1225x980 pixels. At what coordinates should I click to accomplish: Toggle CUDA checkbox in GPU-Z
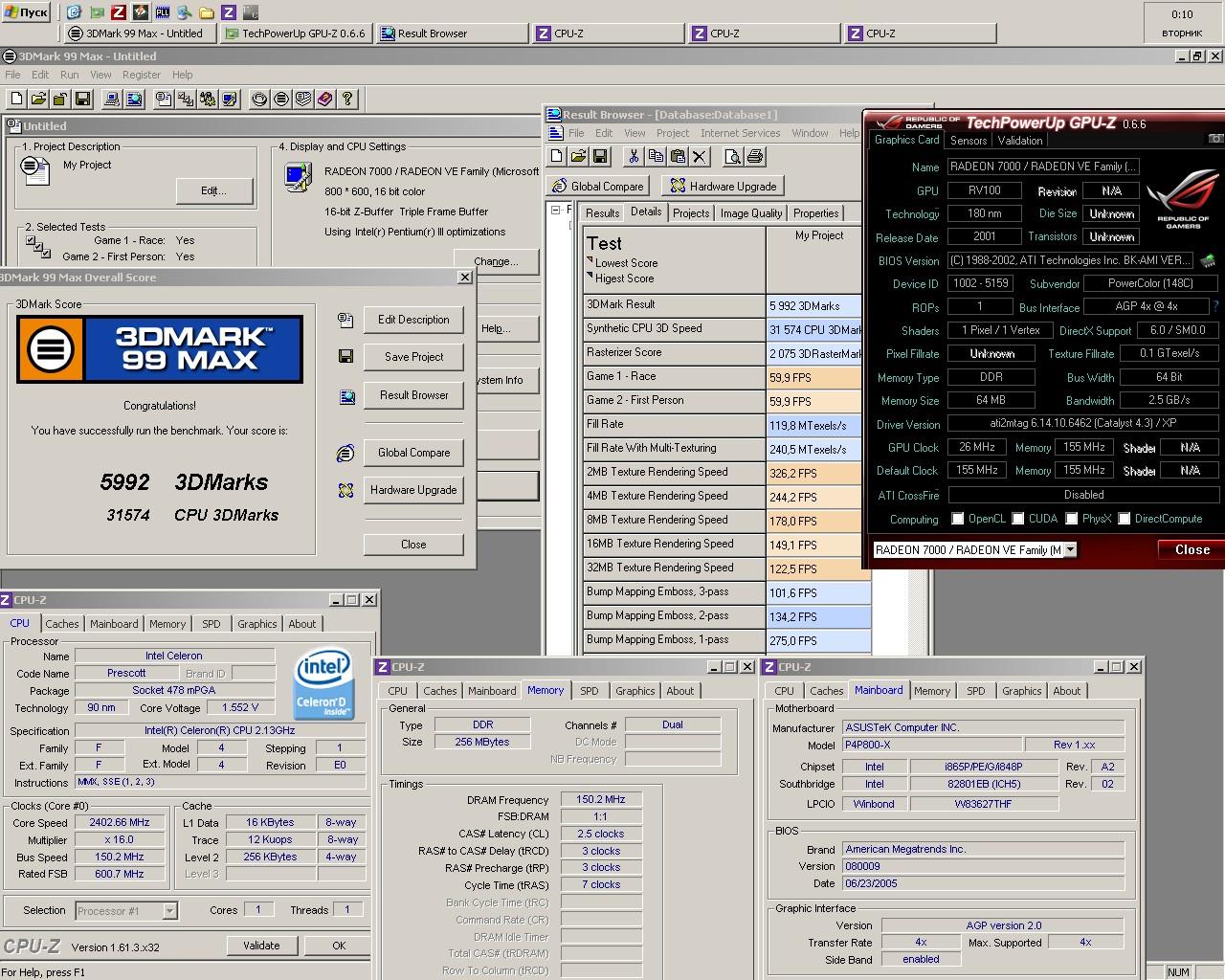[1018, 519]
